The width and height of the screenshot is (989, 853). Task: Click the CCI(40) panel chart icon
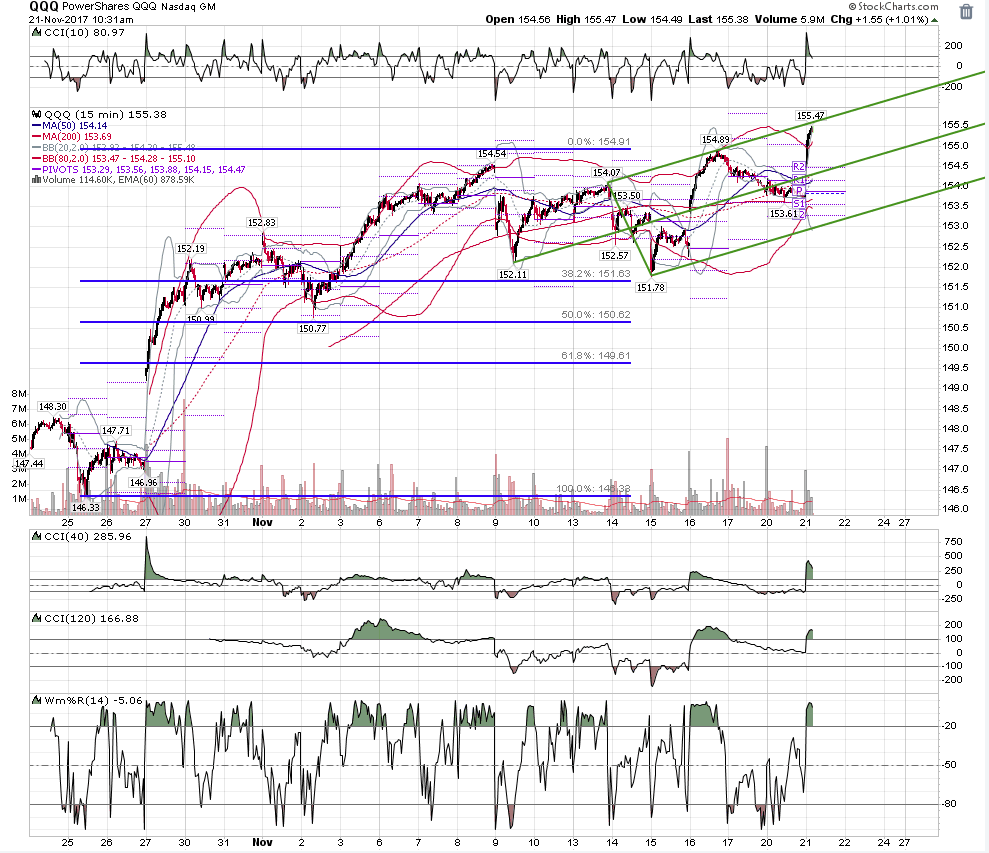pos(37,536)
